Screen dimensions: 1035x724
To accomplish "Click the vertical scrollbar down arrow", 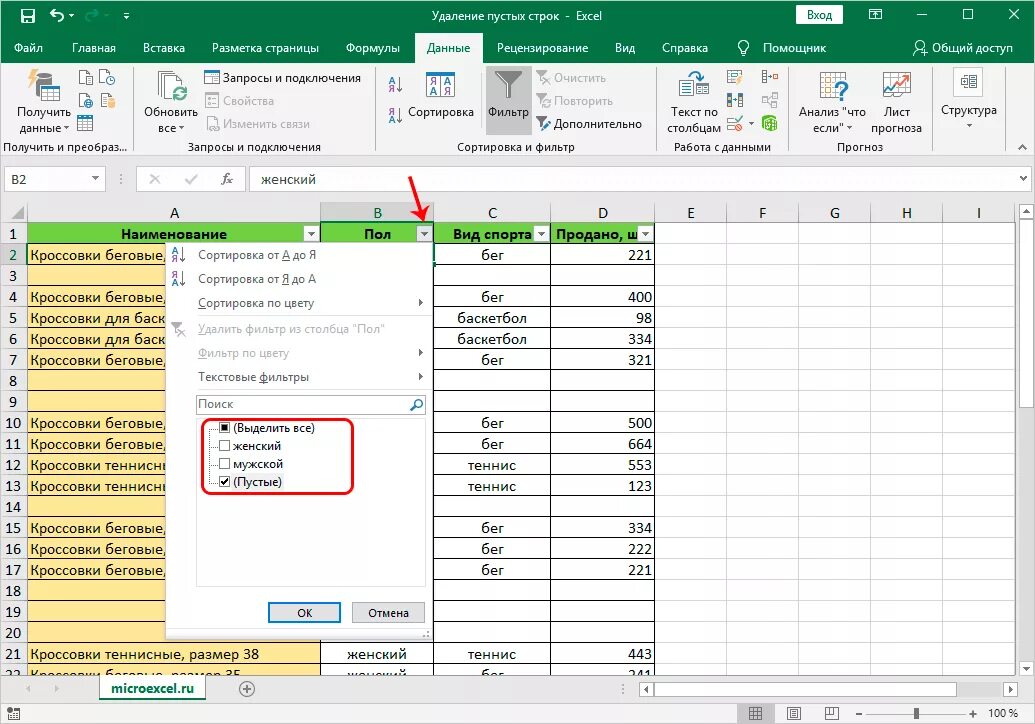I will pos(1026,669).
